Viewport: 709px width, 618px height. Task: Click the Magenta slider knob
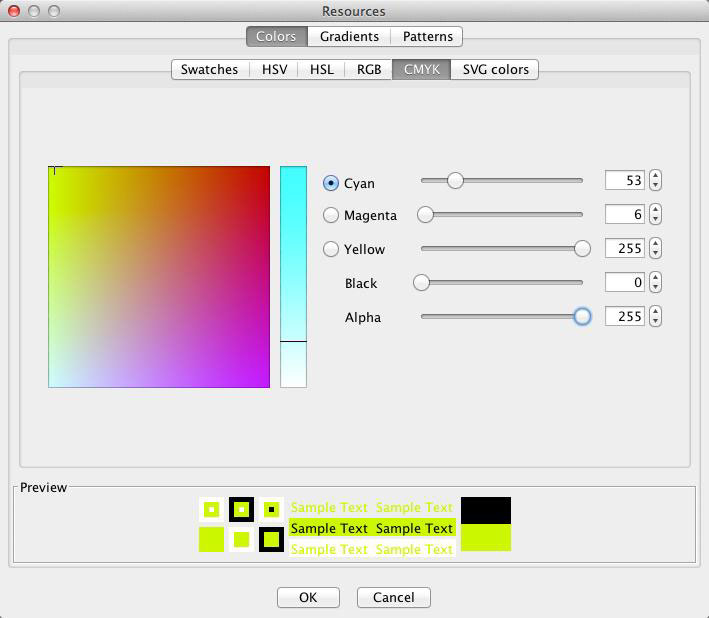[425, 214]
